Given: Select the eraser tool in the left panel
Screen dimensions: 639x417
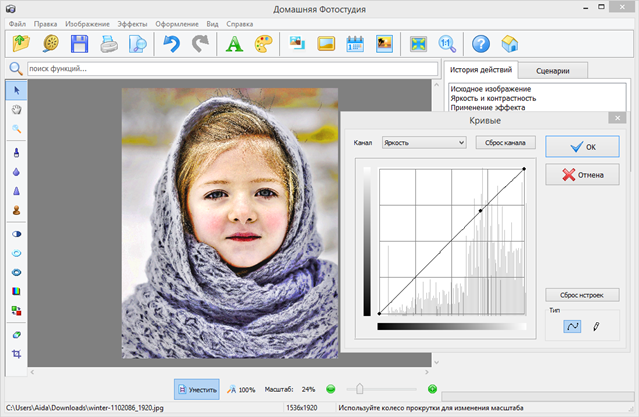Looking at the screenshot, I should pyautogui.click(x=16, y=335).
